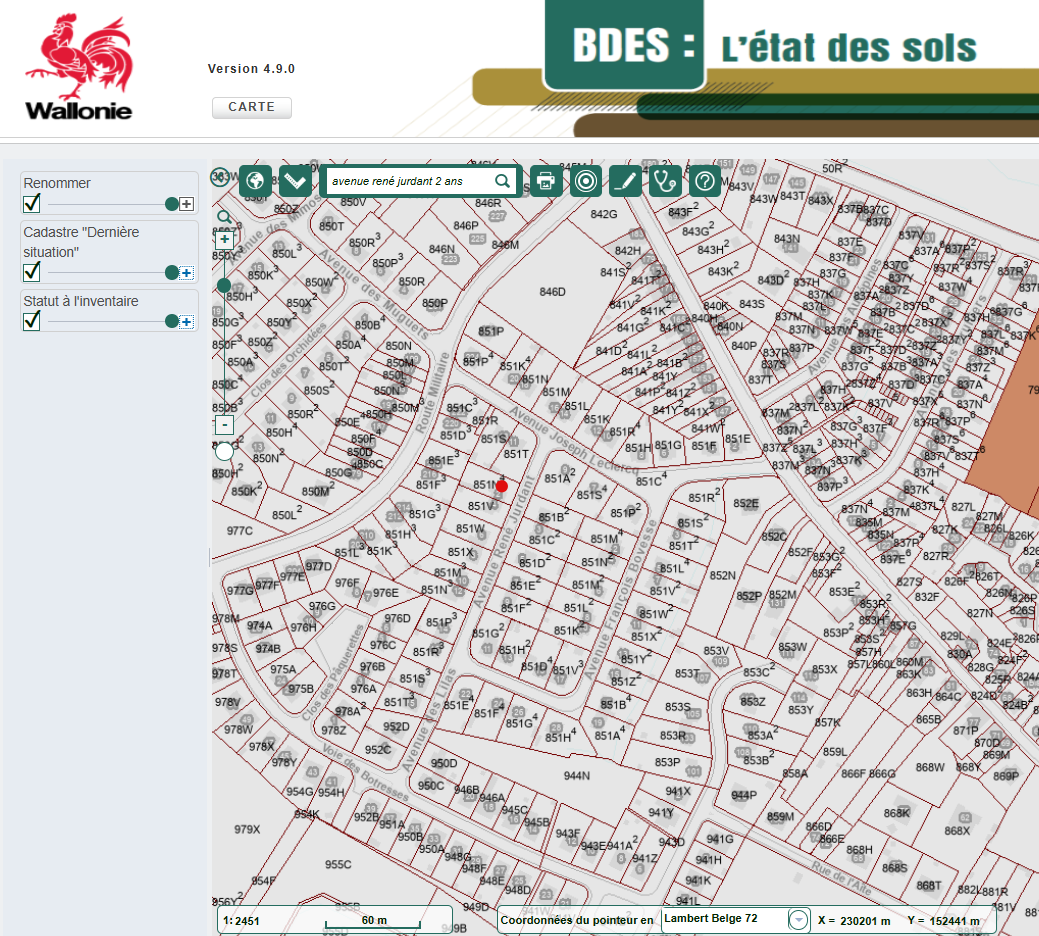1039x936 pixels.
Task: Disable the Statut à l'inventaire layer checkbox
Action: point(32,321)
